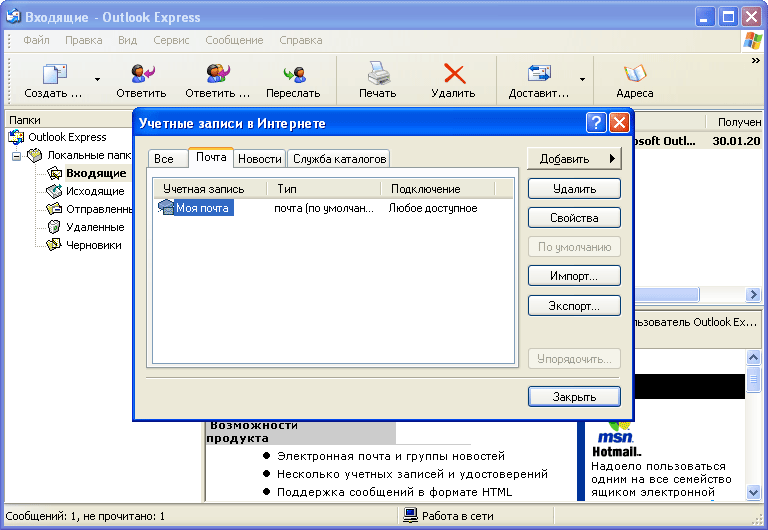Click the dialog help question mark button
This screenshot has width=768, height=530.
(596, 123)
